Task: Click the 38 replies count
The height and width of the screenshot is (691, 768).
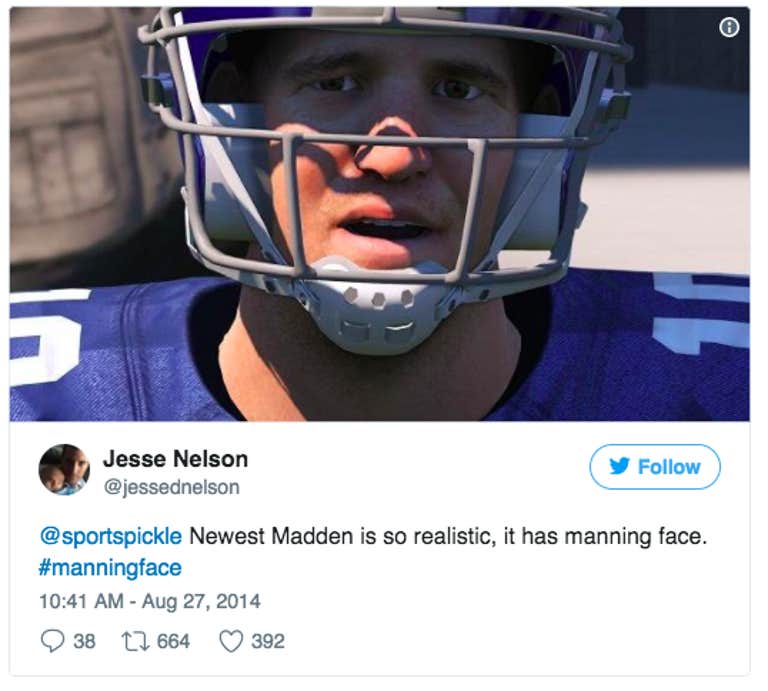Action: [x=84, y=642]
